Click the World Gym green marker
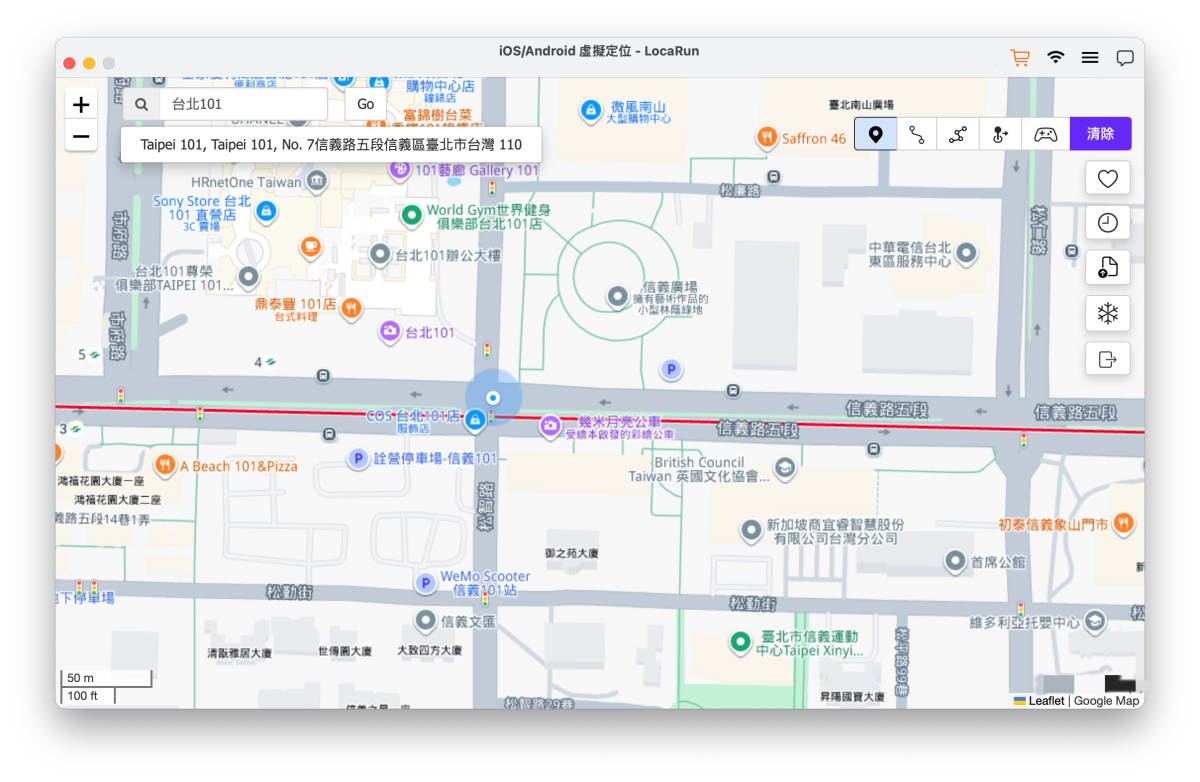1200x782 pixels. (x=411, y=215)
